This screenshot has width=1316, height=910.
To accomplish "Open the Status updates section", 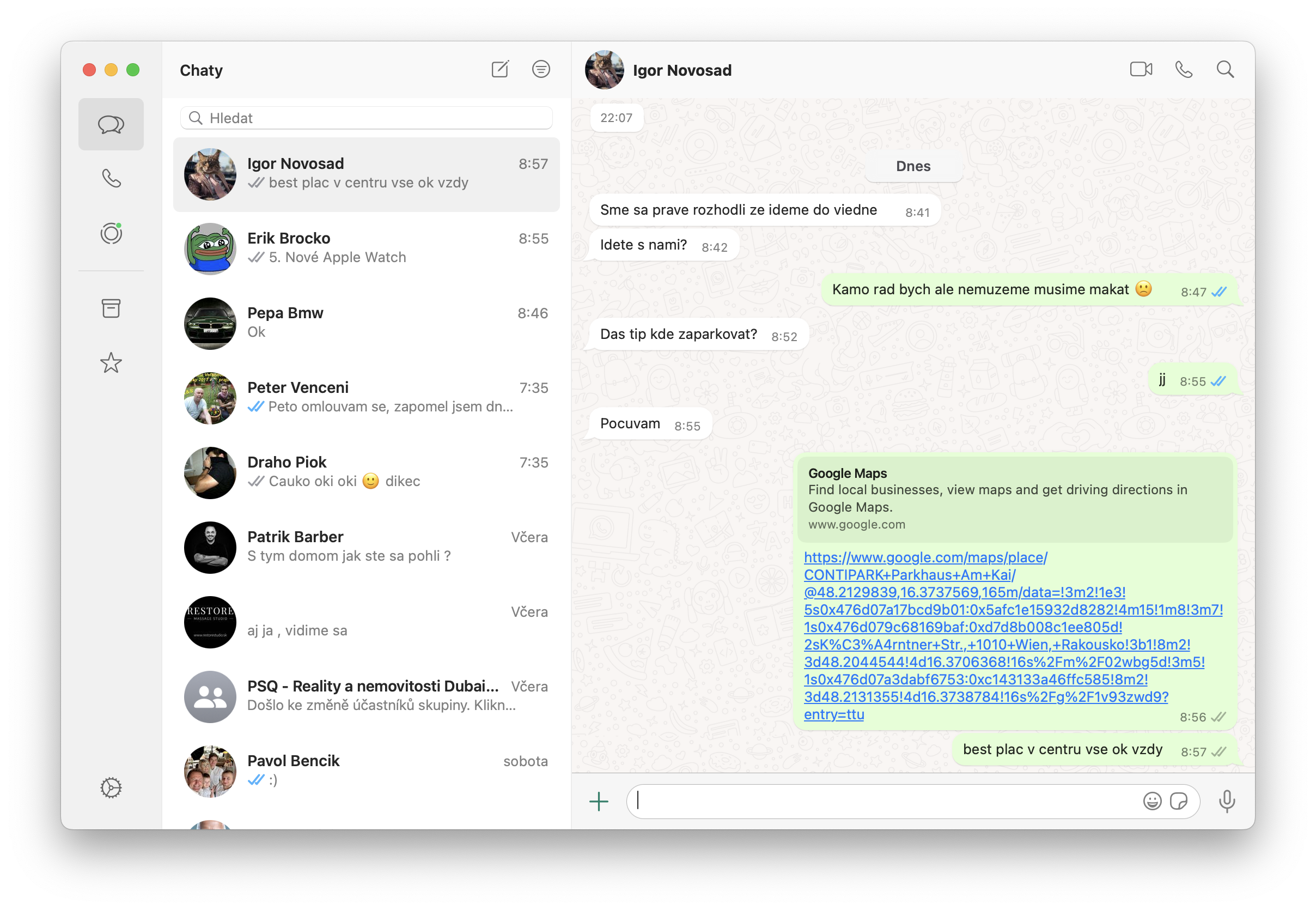I will (x=111, y=233).
